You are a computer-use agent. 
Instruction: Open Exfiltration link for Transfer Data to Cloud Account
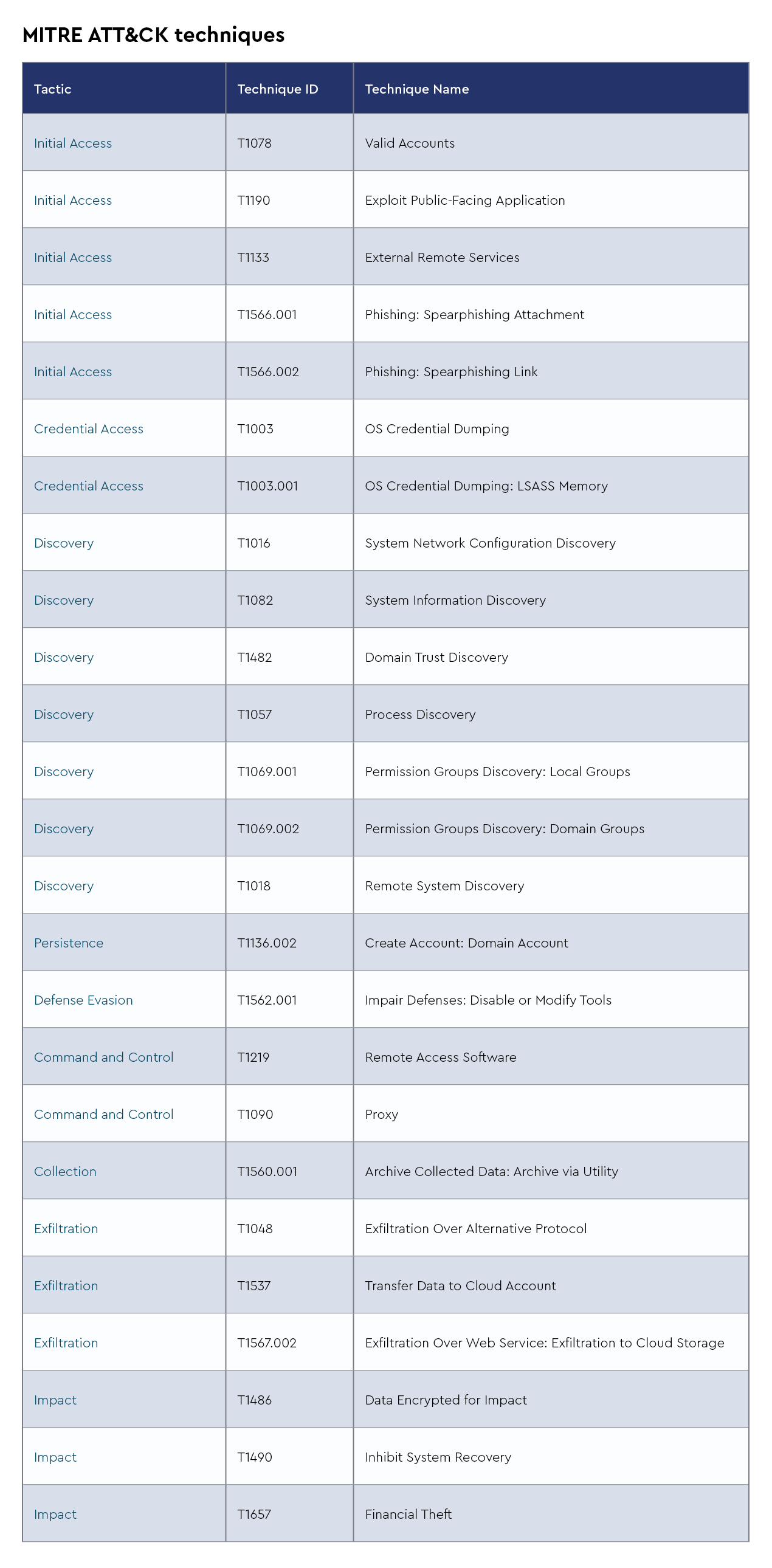[x=66, y=1285]
